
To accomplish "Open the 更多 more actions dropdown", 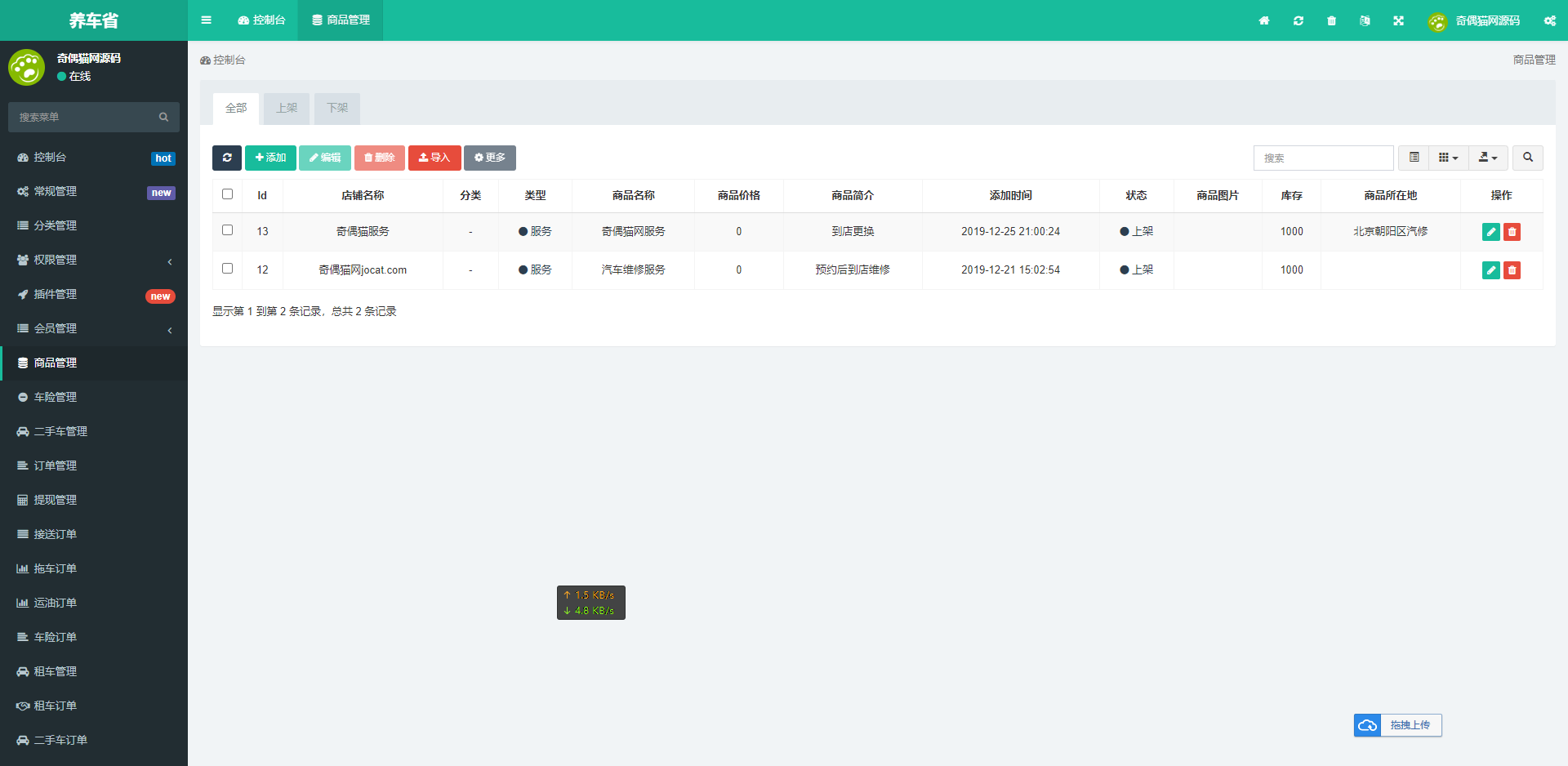I will (490, 158).
